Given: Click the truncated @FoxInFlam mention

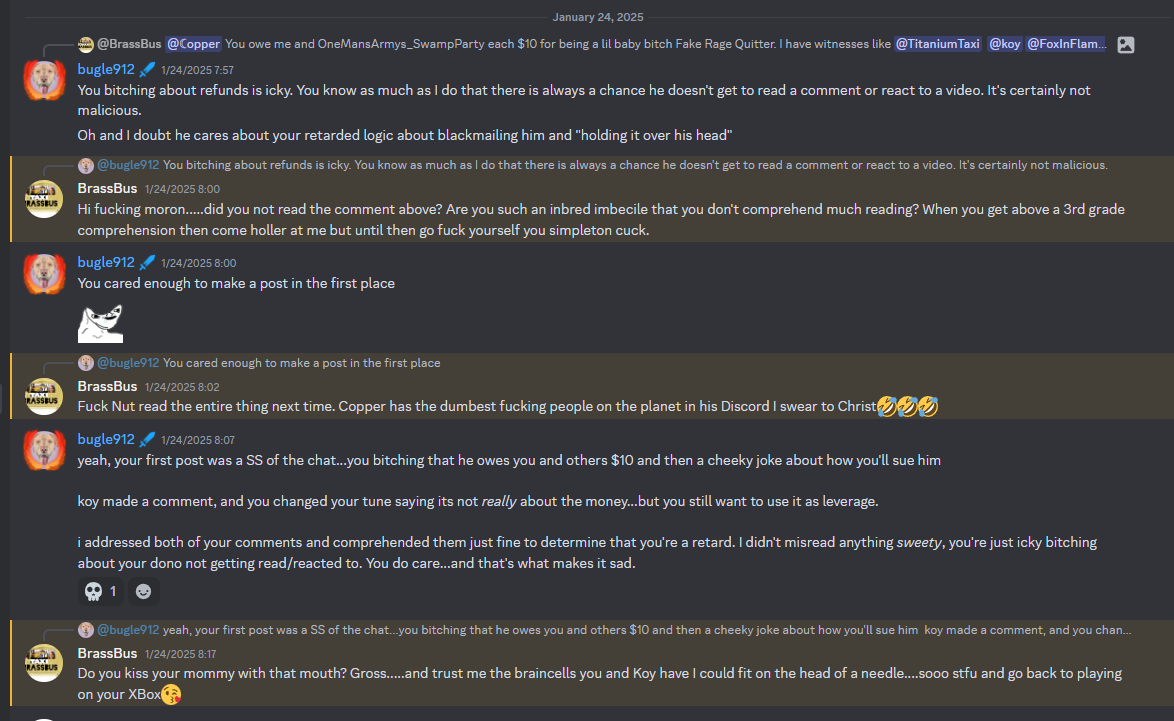Looking at the screenshot, I should [x=1066, y=44].
